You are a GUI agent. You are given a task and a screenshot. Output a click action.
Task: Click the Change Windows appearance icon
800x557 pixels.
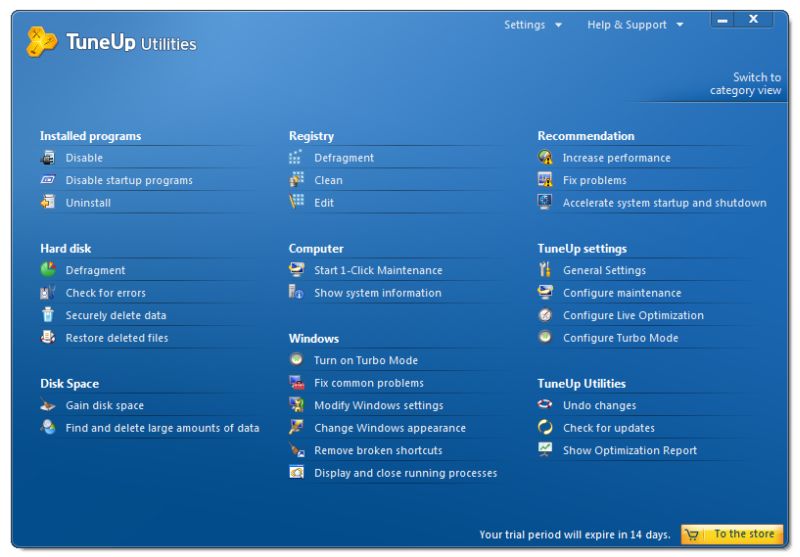tap(296, 427)
